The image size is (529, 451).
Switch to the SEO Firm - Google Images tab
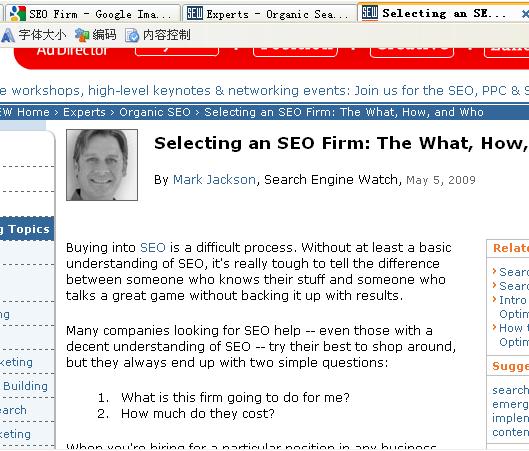pos(91,14)
